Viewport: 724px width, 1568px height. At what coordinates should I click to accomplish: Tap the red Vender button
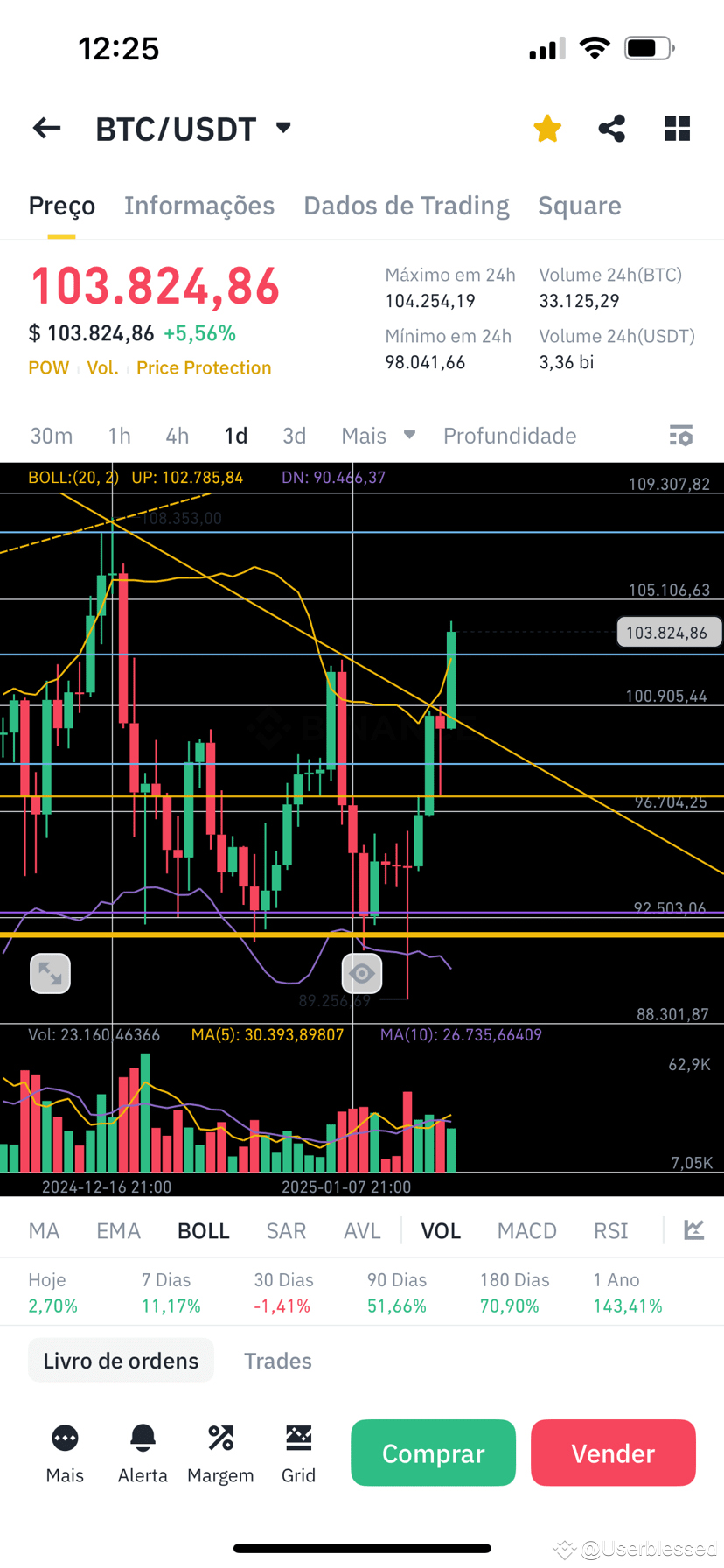pyautogui.click(x=613, y=1452)
